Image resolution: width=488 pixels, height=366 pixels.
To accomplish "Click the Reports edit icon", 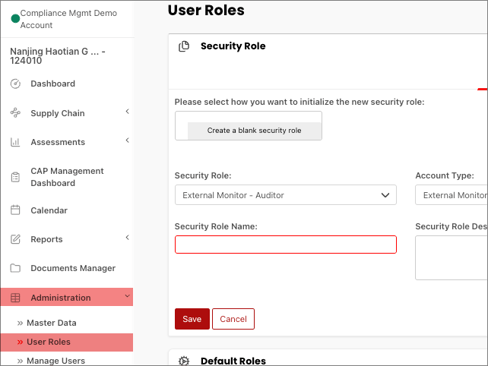I will pos(15,239).
